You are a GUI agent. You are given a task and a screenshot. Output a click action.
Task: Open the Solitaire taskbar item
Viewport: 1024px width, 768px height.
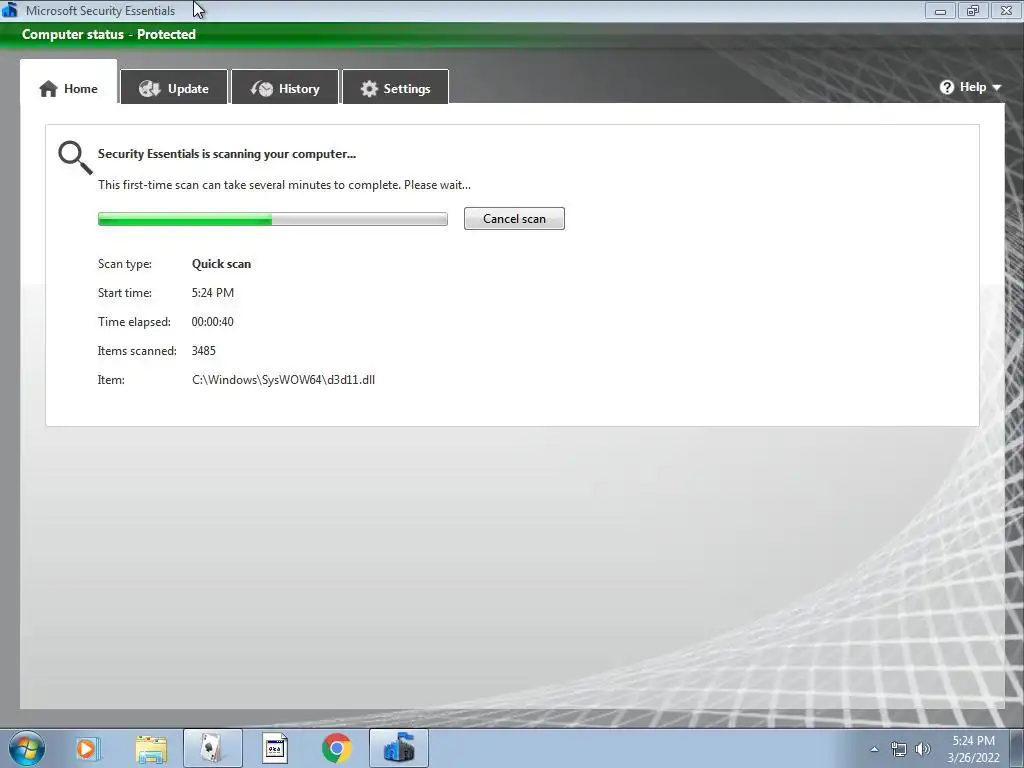[213, 748]
